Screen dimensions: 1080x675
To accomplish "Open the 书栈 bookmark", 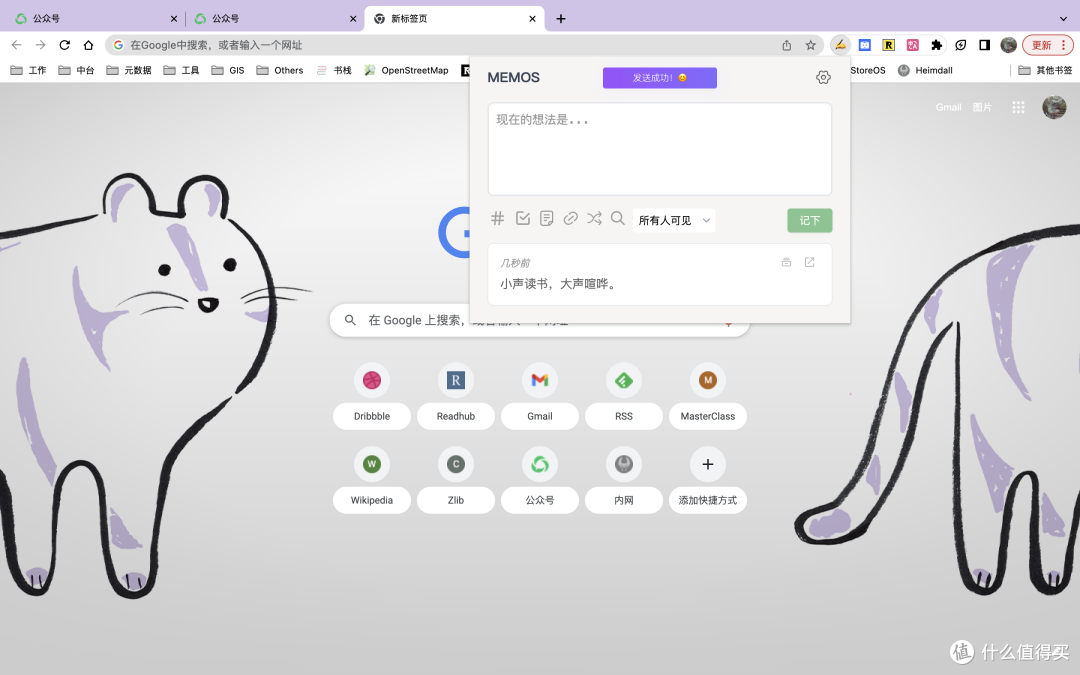I will [334, 70].
